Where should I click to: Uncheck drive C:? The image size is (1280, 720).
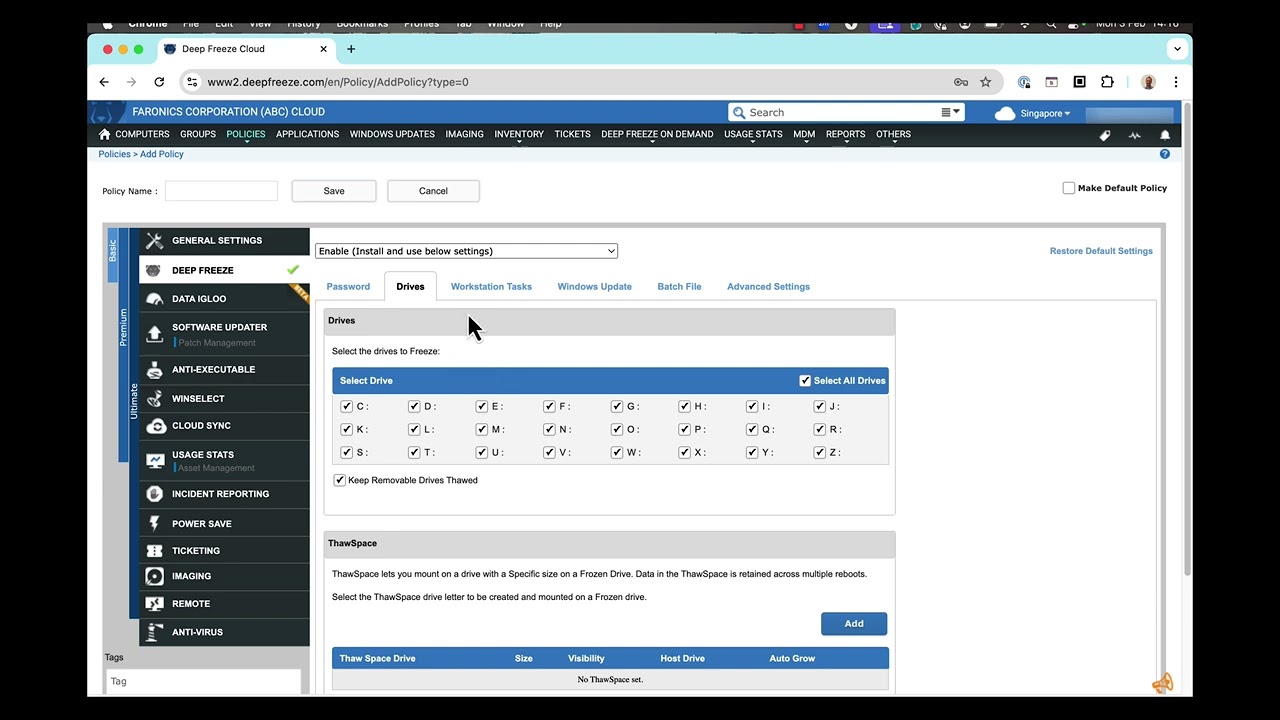click(347, 406)
